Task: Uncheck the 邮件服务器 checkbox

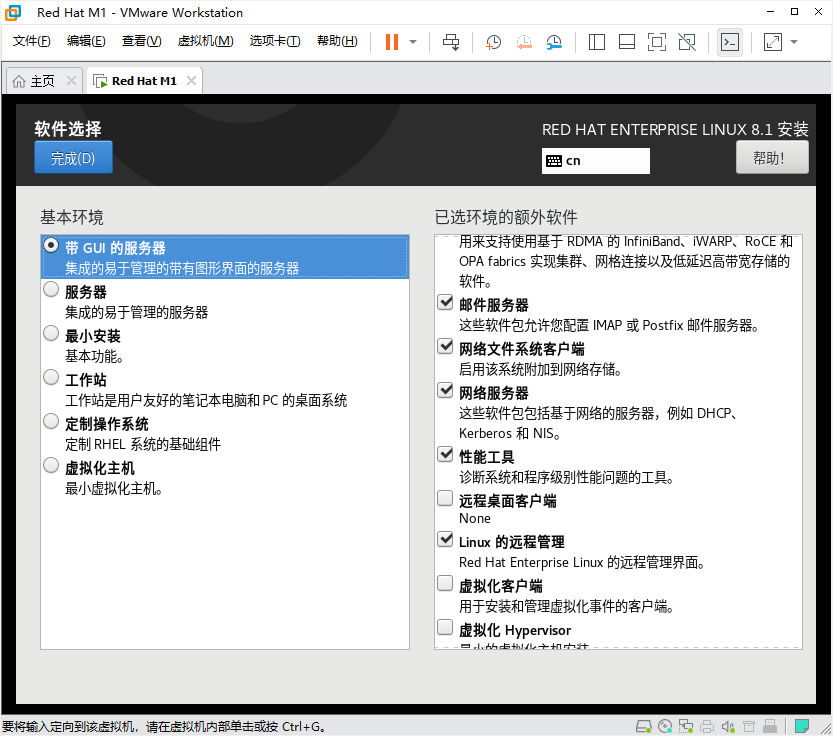Action: pyautogui.click(x=445, y=302)
